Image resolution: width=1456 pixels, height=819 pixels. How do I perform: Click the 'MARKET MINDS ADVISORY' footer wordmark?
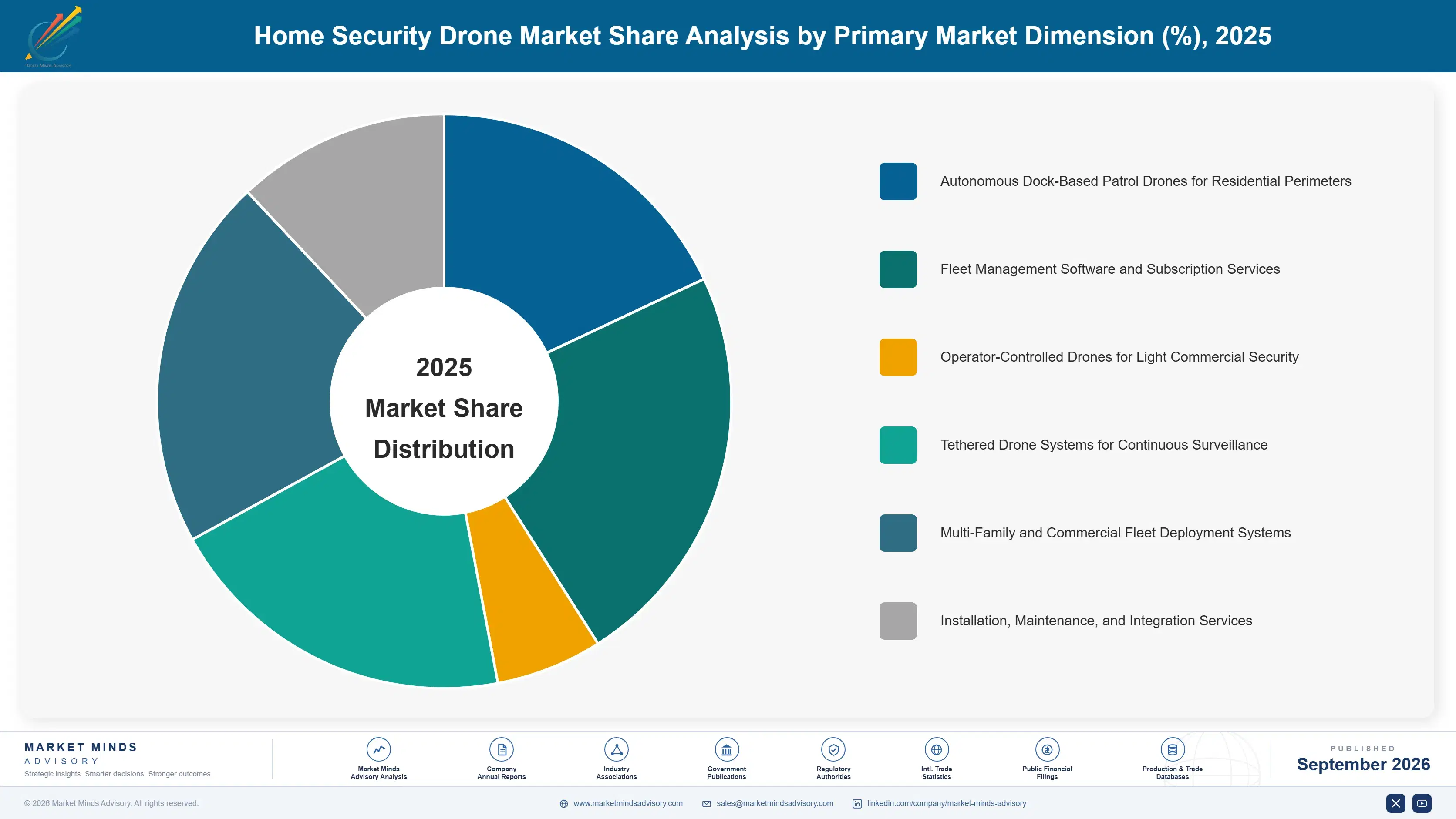pos(81,753)
